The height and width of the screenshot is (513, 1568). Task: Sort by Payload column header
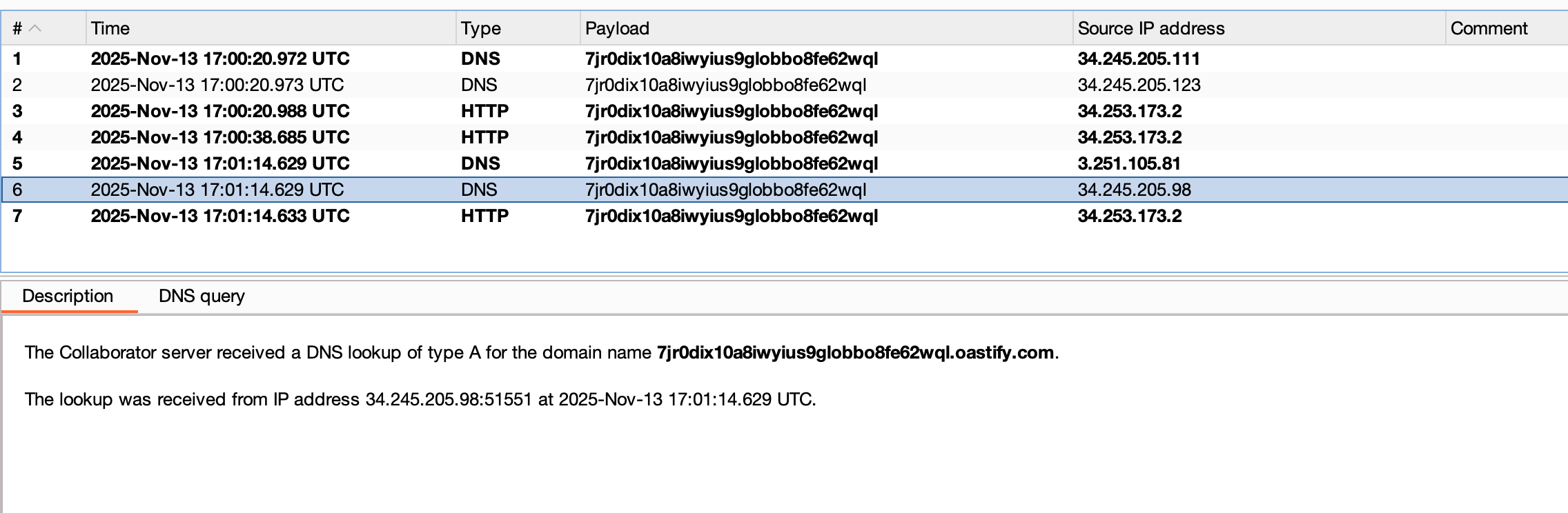617,28
